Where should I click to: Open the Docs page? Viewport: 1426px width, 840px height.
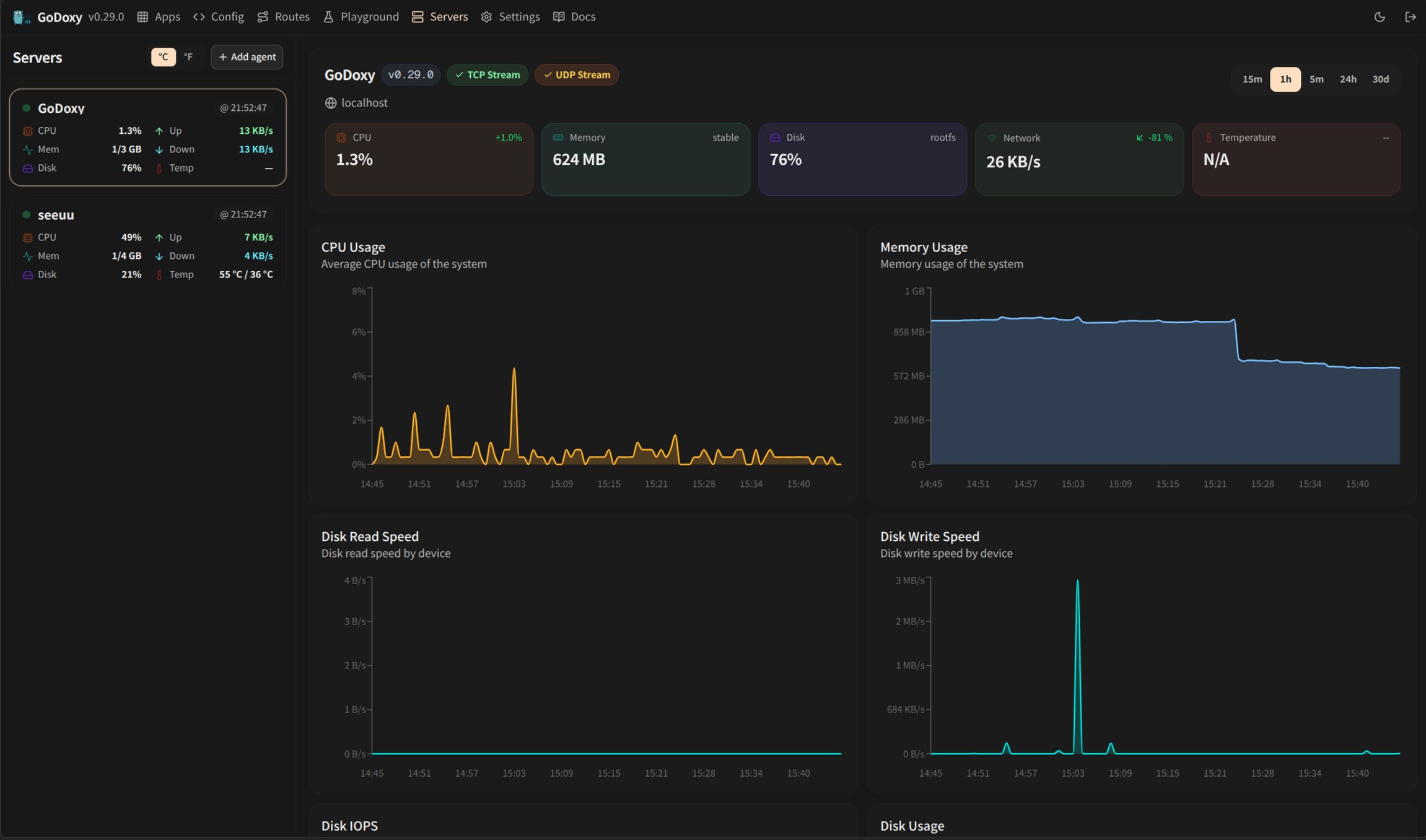point(574,17)
